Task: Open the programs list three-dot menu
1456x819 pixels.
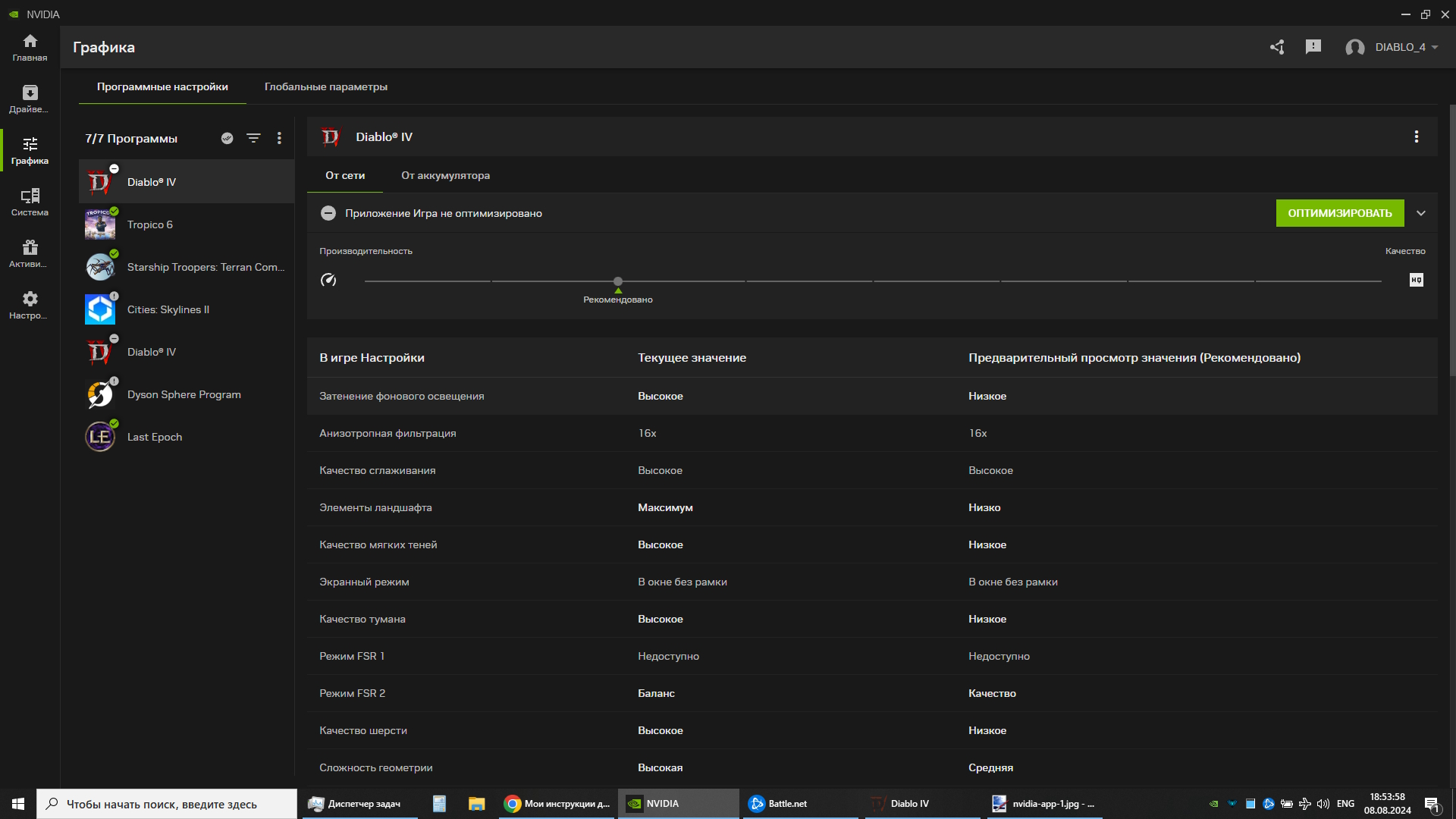Action: (x=279, y=138)
